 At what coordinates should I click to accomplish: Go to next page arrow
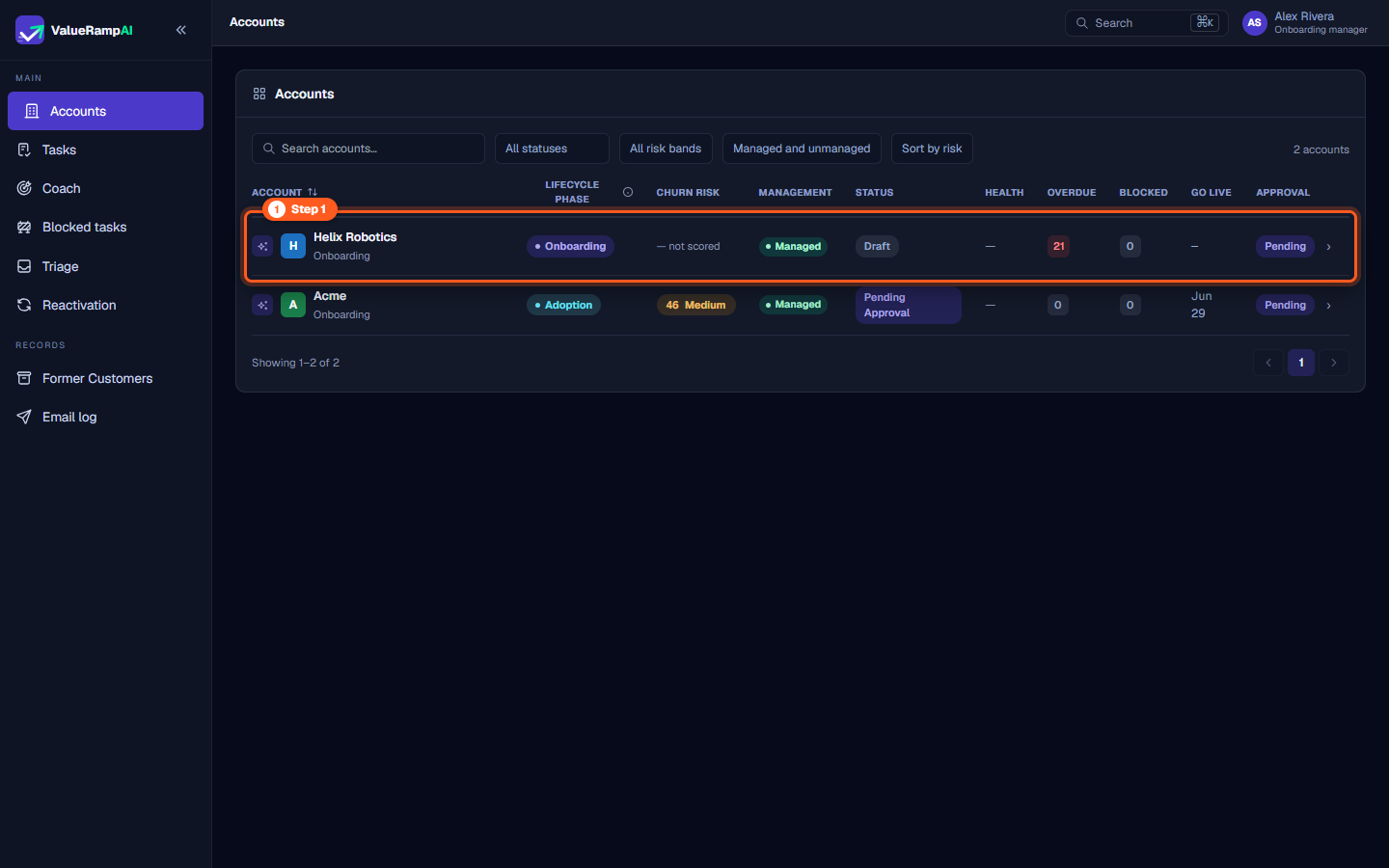(x=1334, y=363)
